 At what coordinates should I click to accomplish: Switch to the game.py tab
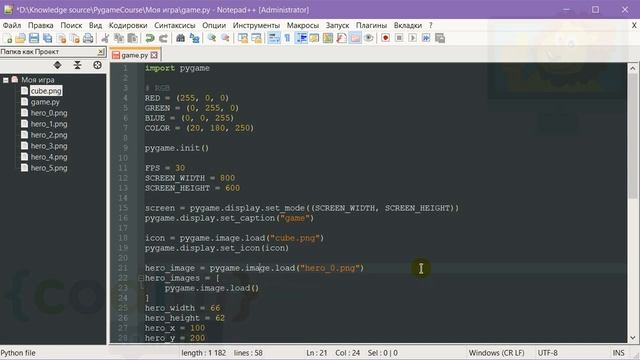coord(134,55)
